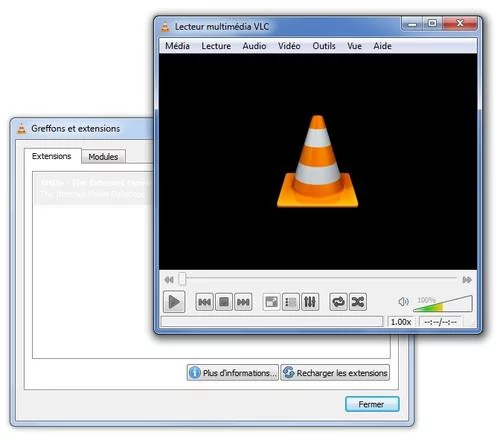Image resolution: width=500 pixels, height=440 pixels.
Task: Start playback with the Play button
Action: coord(174,302)
